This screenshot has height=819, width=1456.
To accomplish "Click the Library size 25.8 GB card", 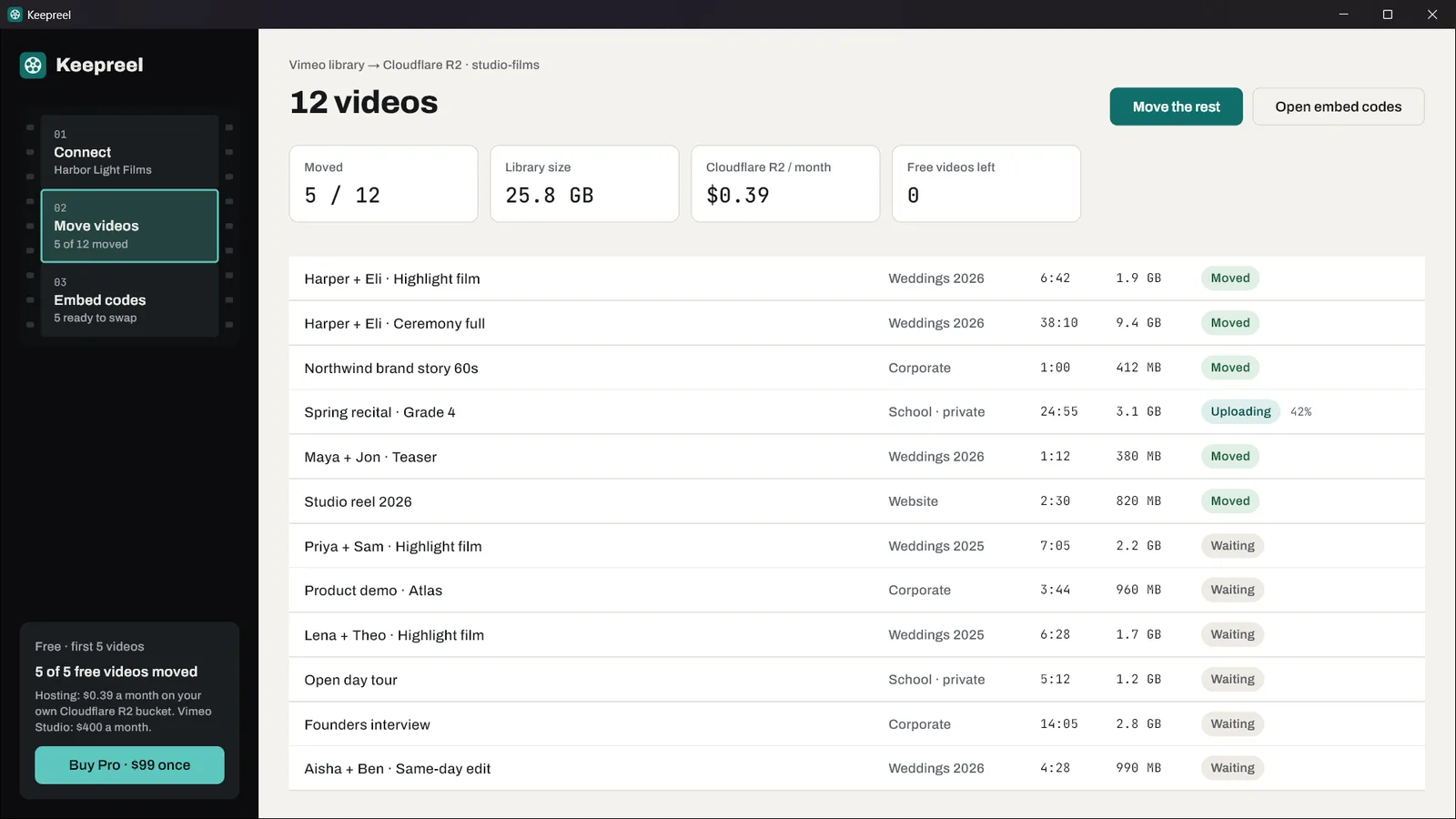I will [x=584, y=183].
